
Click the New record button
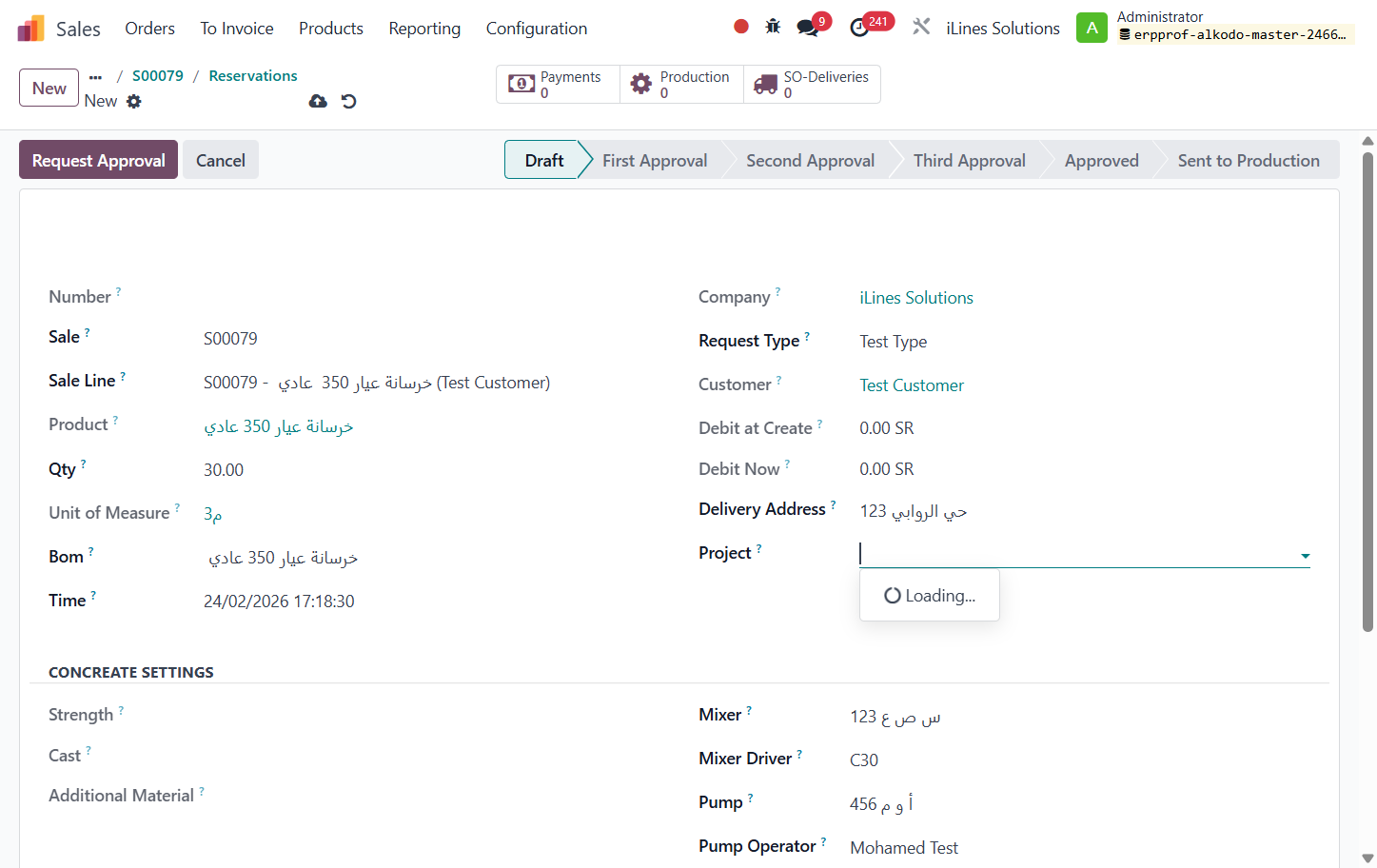tap(49, 88)
